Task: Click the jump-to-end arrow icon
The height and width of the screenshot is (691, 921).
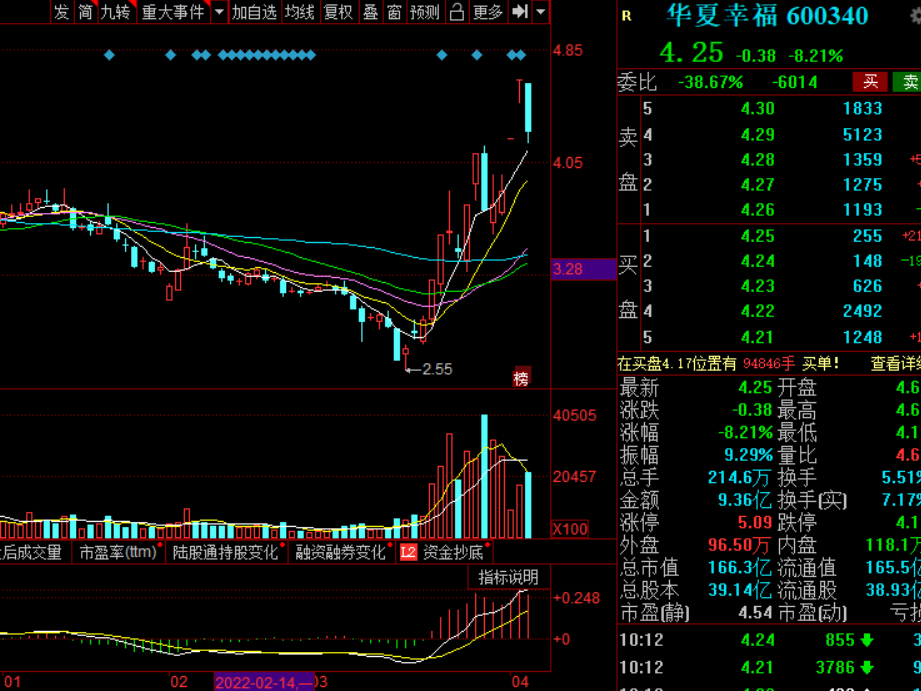Action: coord(519,12)
